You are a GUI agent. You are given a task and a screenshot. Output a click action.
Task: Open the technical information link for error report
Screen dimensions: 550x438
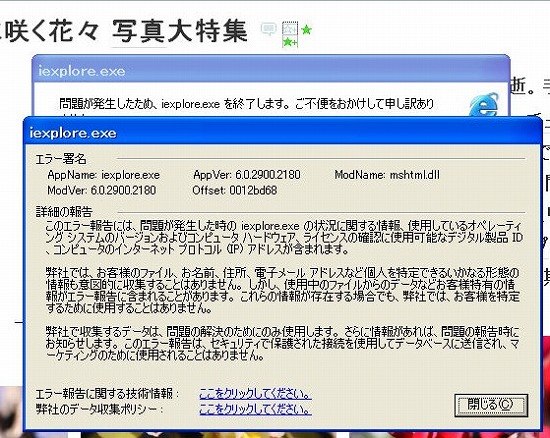pos(255,394)
